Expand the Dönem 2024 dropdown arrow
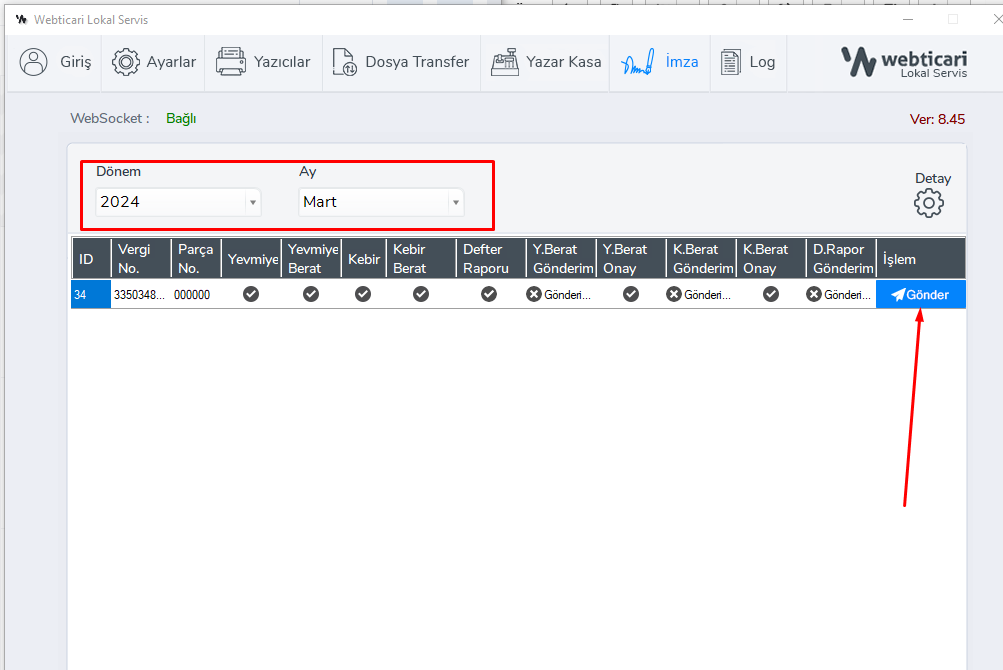Viewport: 1003px width, 670px height. click(x=253, y=202)
